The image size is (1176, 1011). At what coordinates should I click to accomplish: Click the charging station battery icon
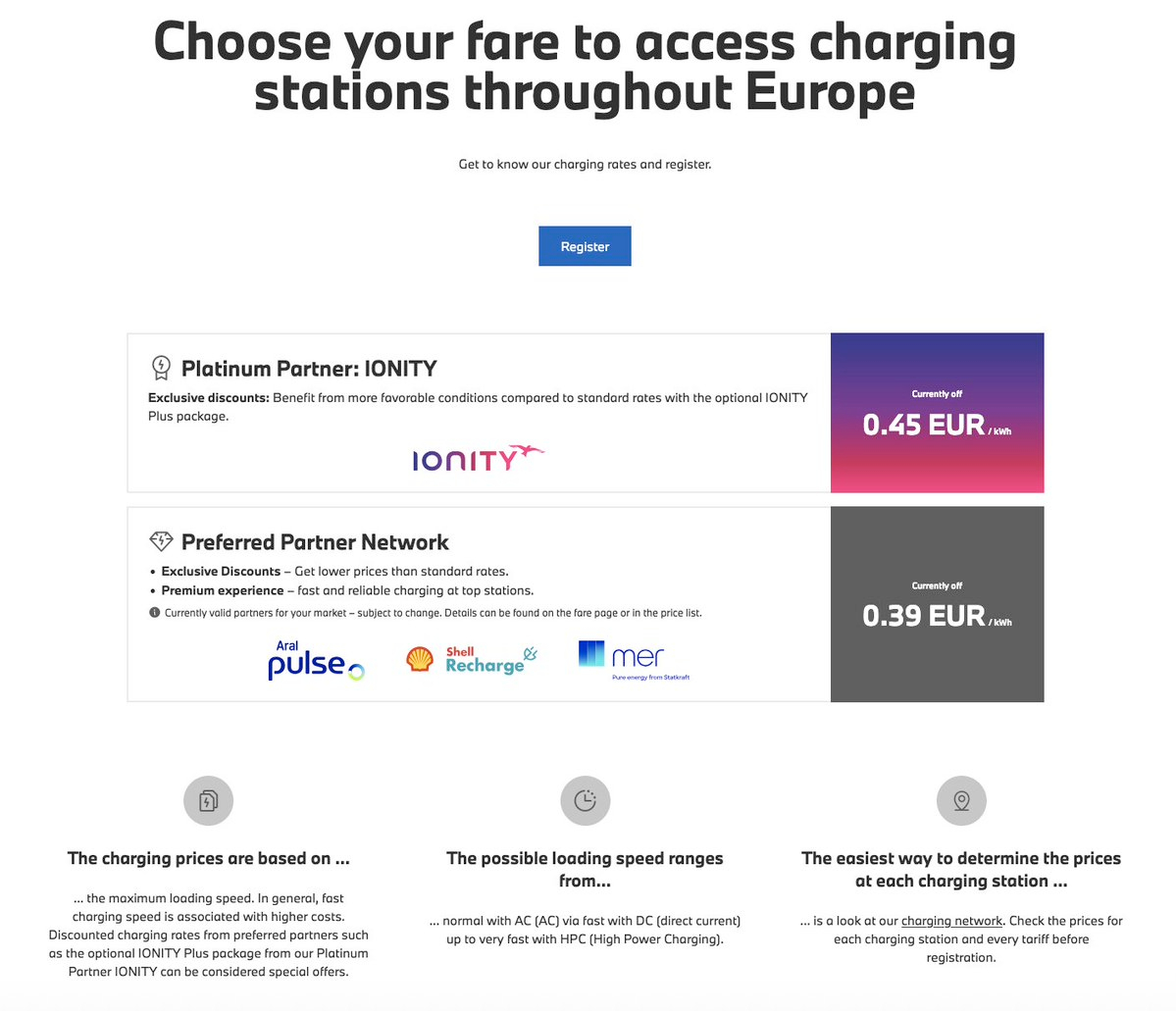tap(208, 800)
